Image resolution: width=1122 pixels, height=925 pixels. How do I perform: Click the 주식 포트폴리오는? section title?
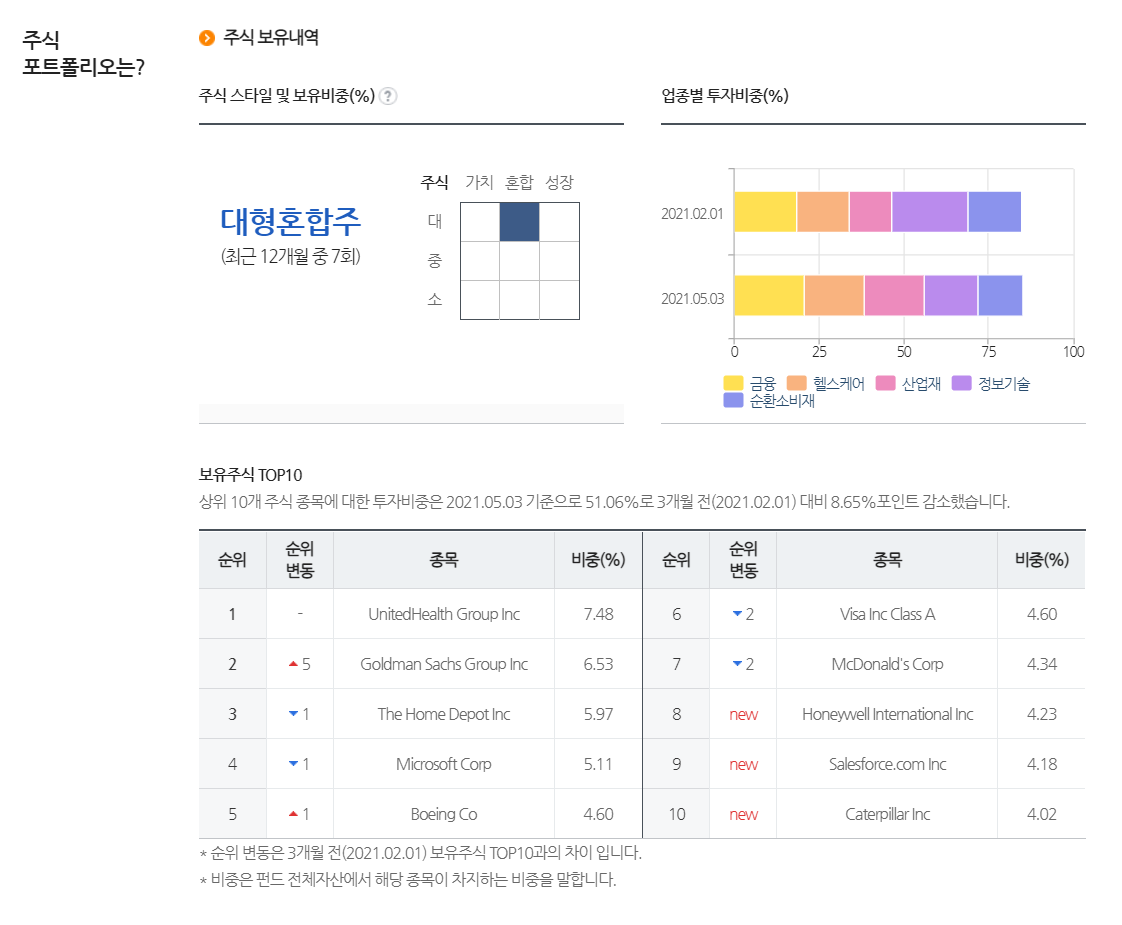click(83, 53)
